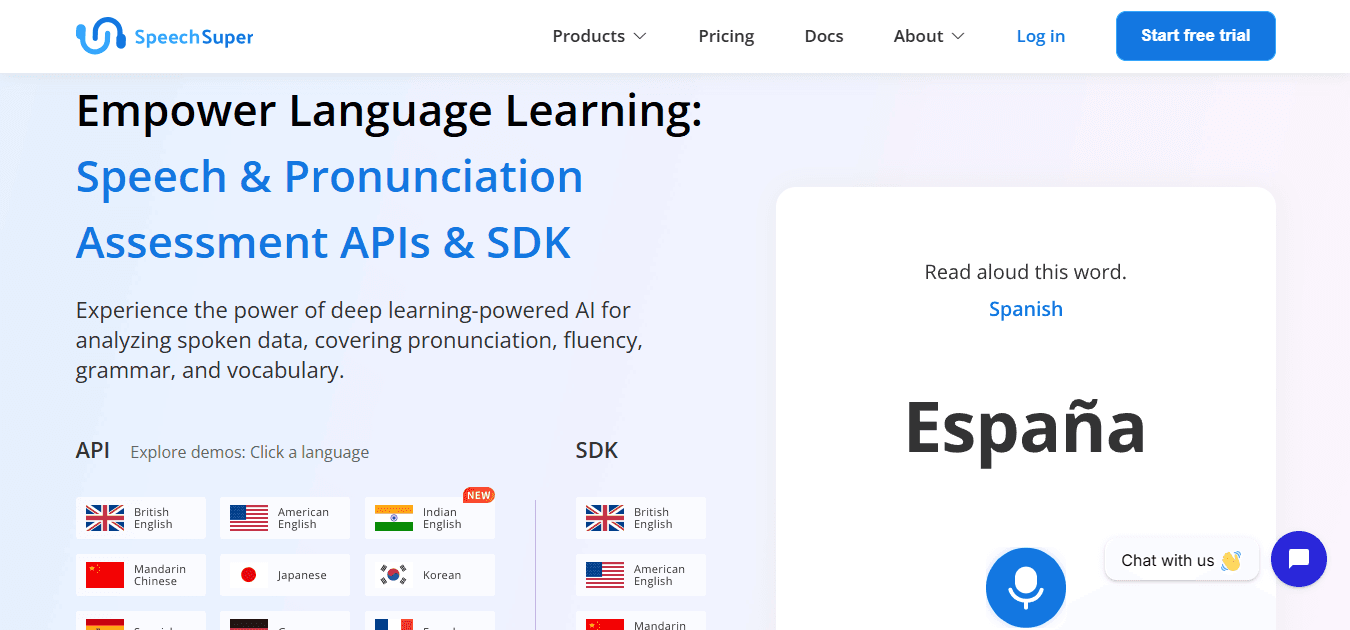Go to the Pricing page

pyautogui.click(x=726, y=36)
